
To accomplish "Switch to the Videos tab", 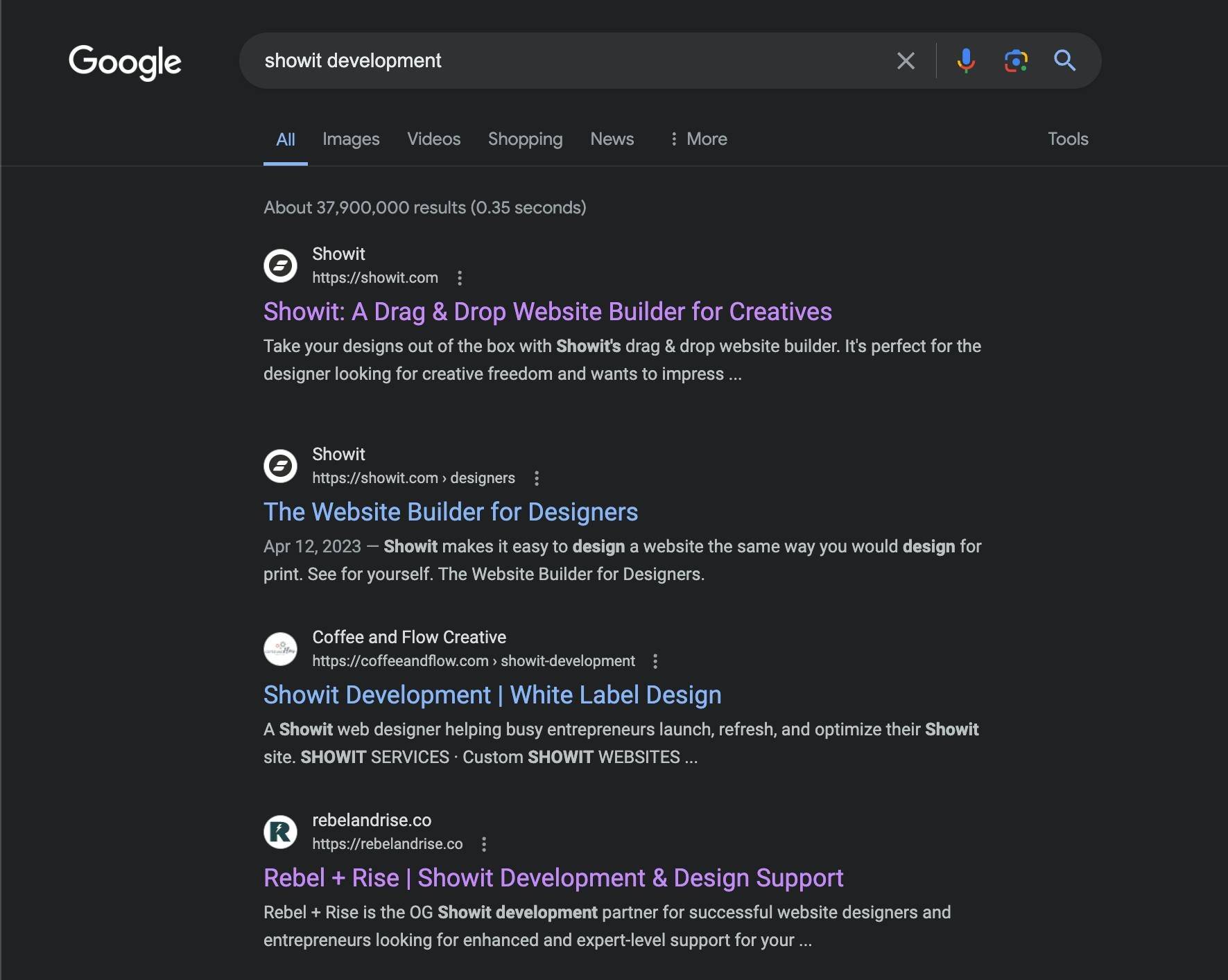I will click(434, 139).
